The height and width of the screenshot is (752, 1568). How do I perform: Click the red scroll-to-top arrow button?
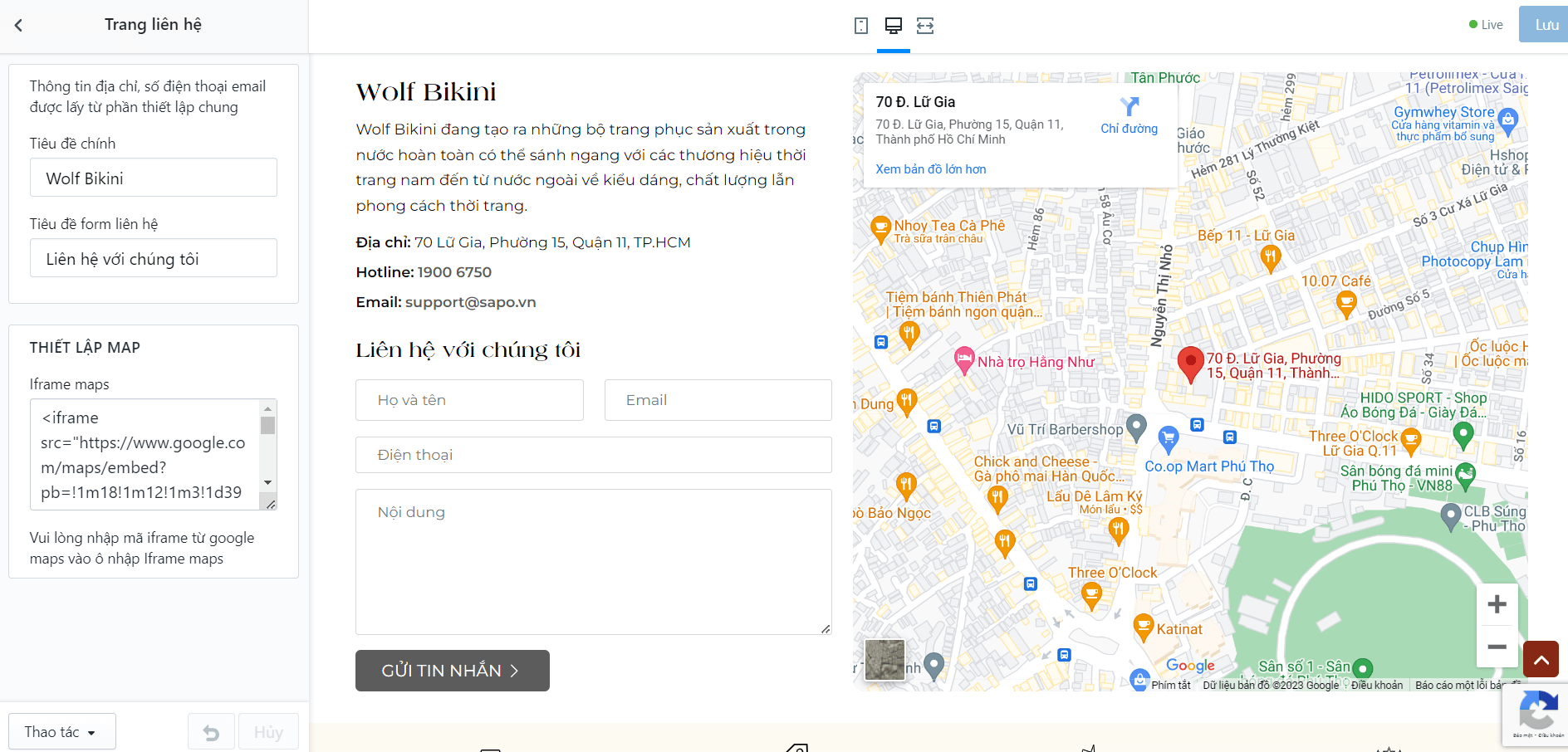pos(1541,660)
